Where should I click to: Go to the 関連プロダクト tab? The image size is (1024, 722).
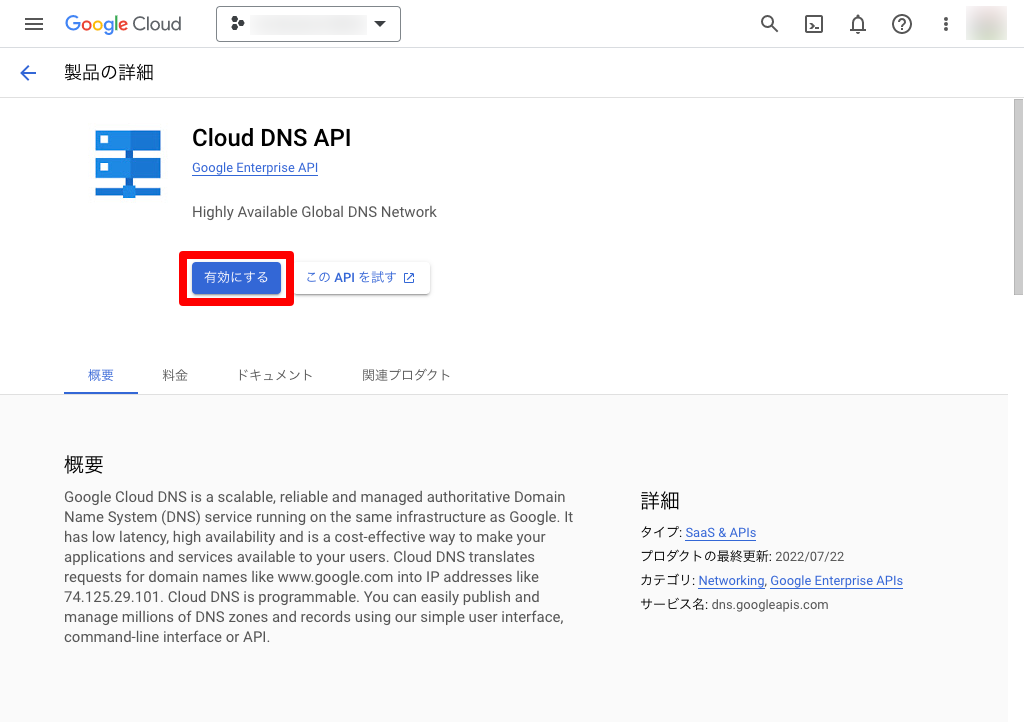click(406, 375)
